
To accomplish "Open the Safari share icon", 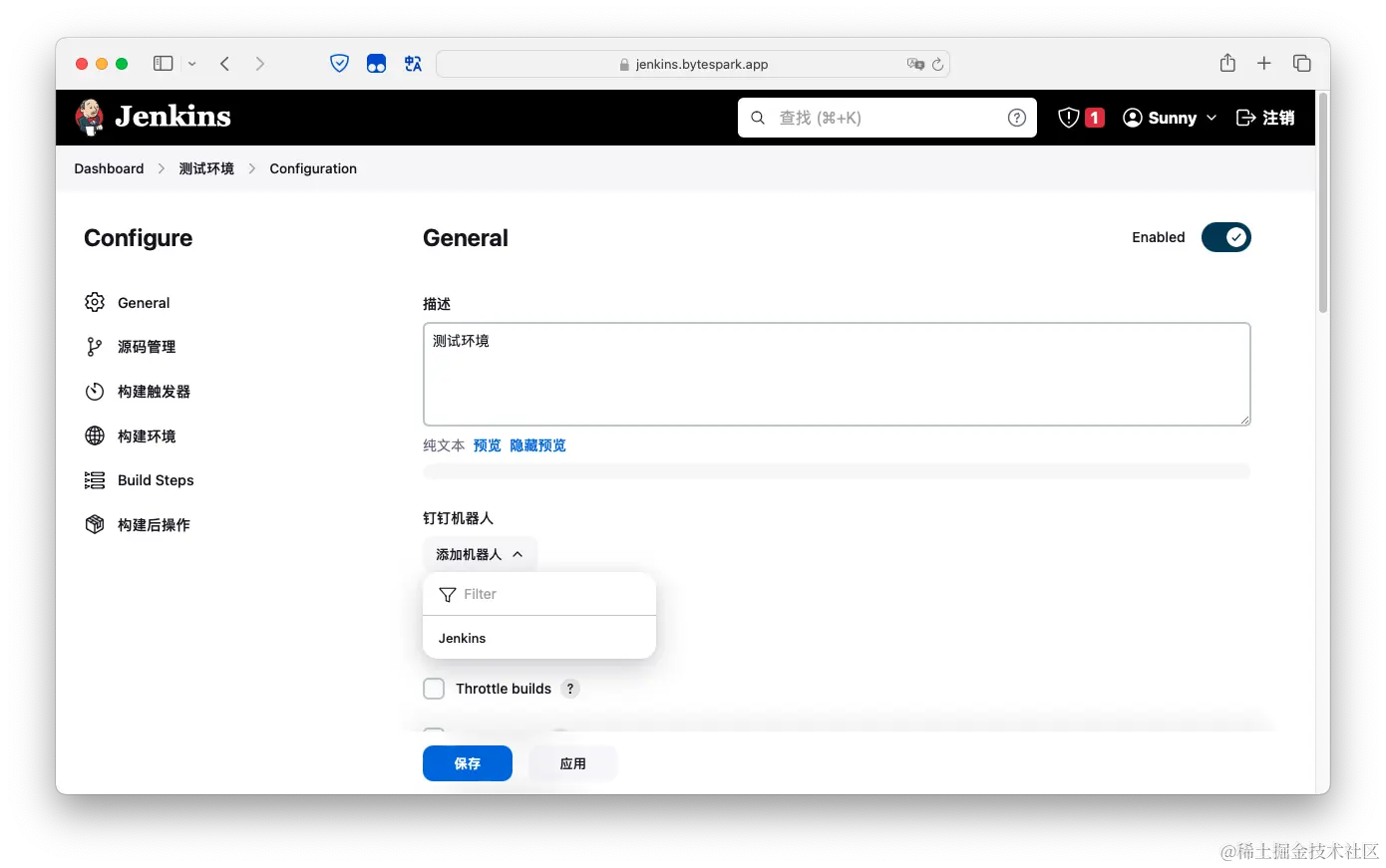I will pos(1227,63).
